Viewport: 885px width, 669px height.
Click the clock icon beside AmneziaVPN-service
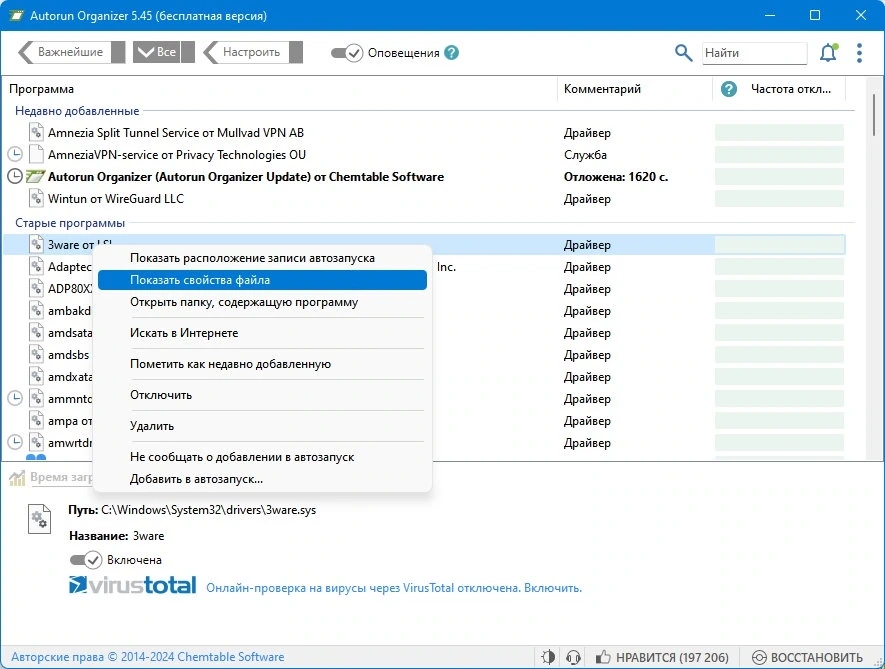point(15,154)
